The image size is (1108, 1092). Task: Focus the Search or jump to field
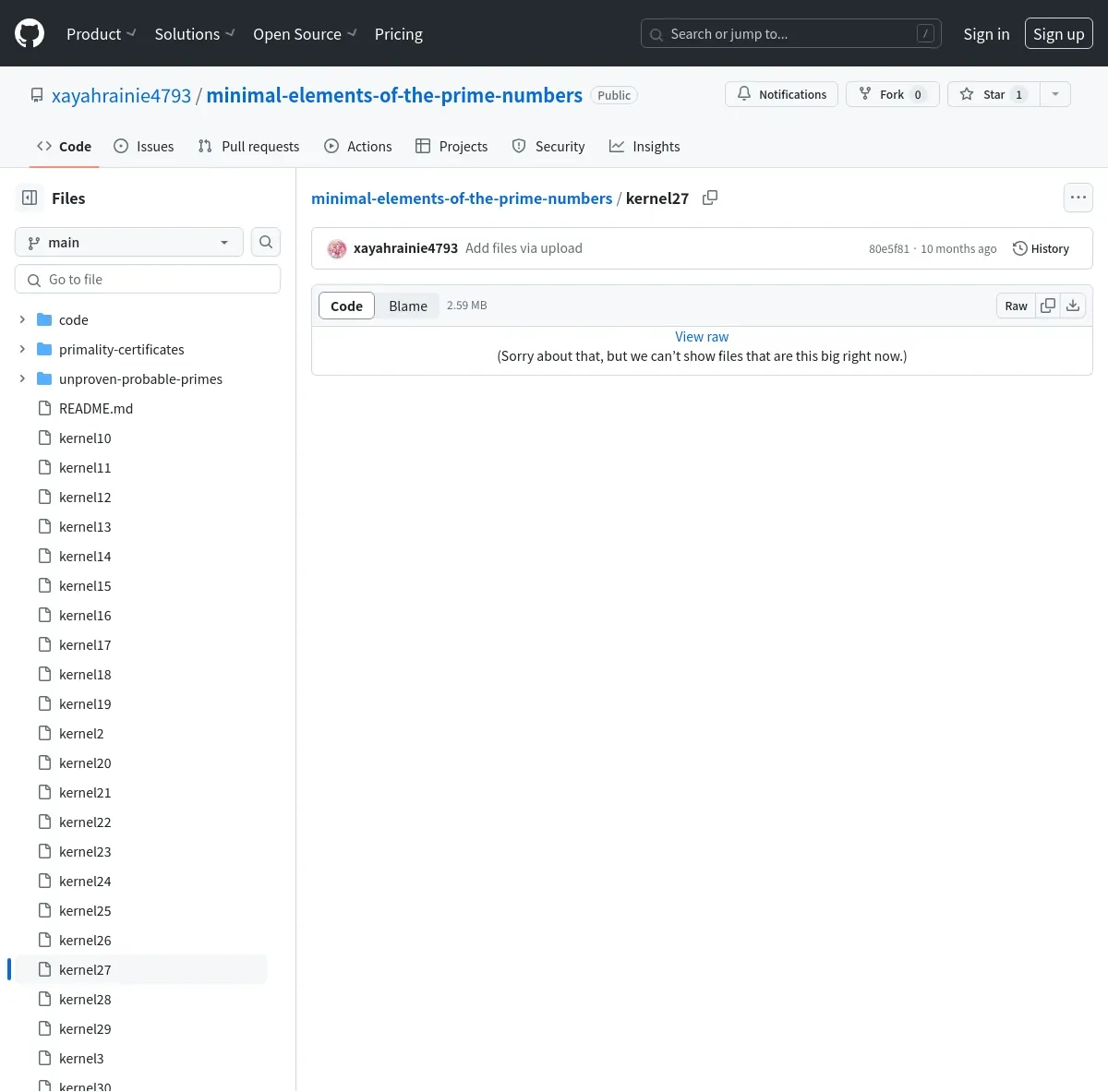[x=791, y=34]
